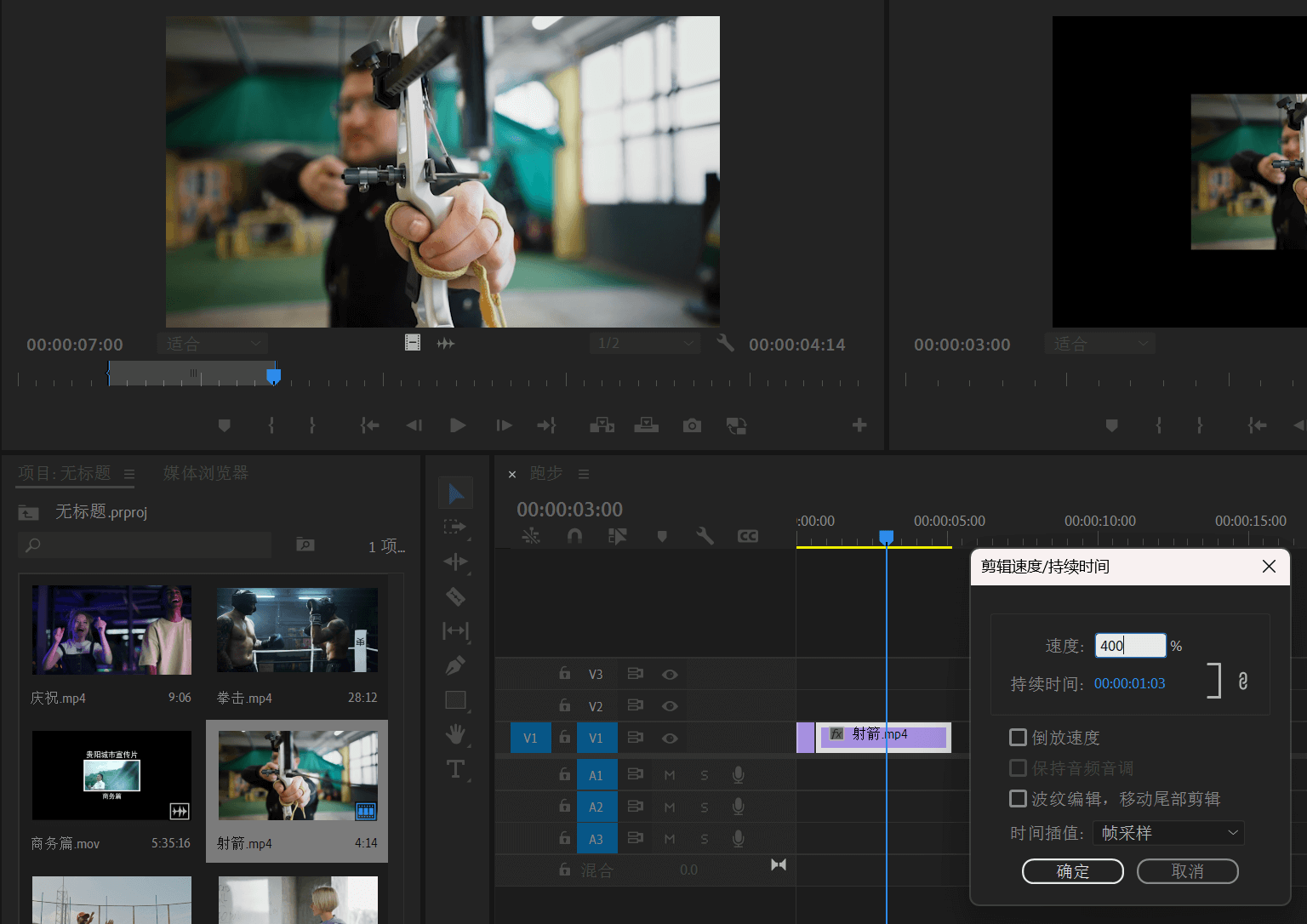Image resolution: width=1307 pixels, height=924 pixels.
Task: Switch to the 媒体浏览器 tab
Action: point(206,473)
